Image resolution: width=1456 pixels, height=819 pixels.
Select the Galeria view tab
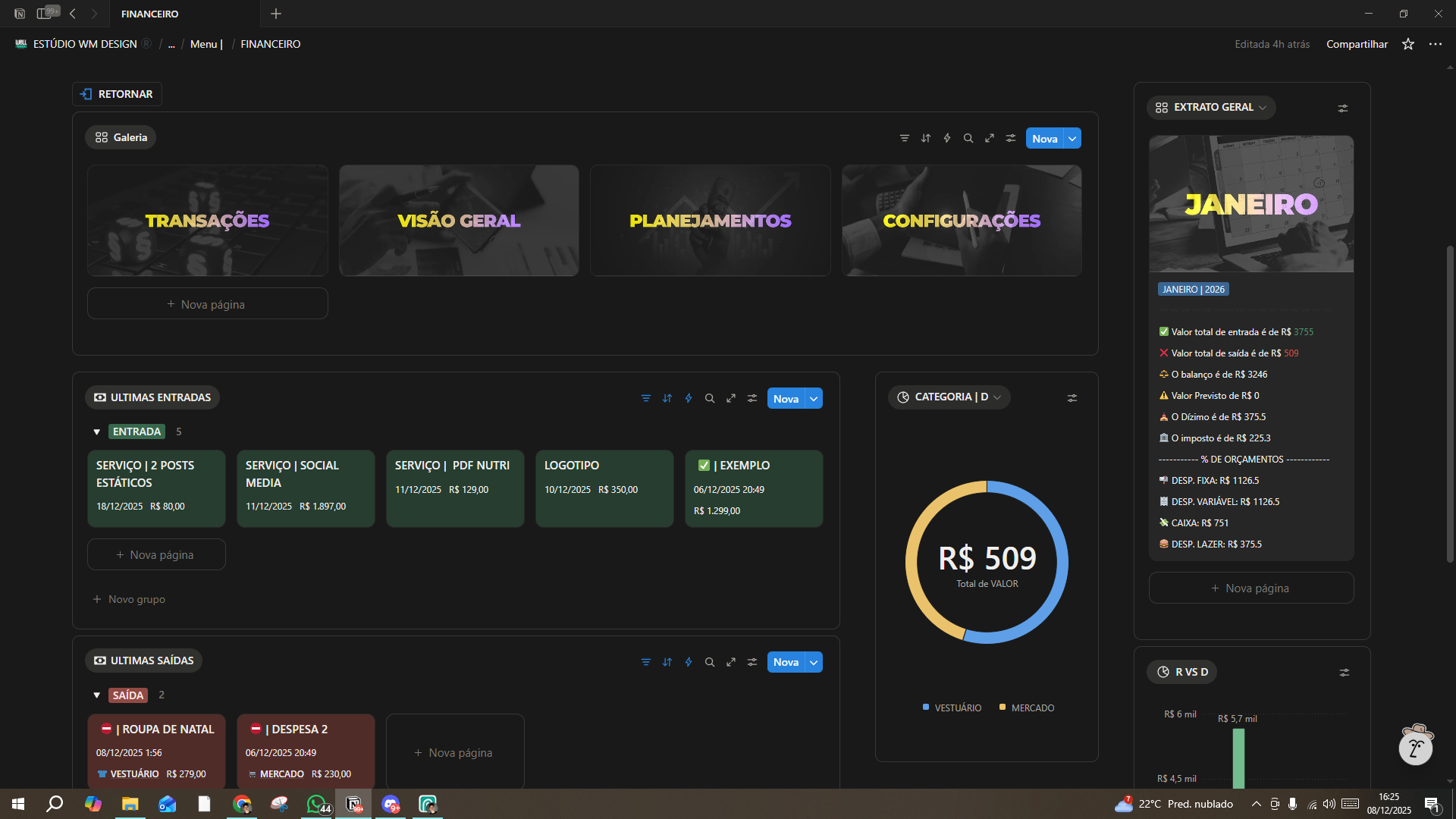tap(121, 137)
